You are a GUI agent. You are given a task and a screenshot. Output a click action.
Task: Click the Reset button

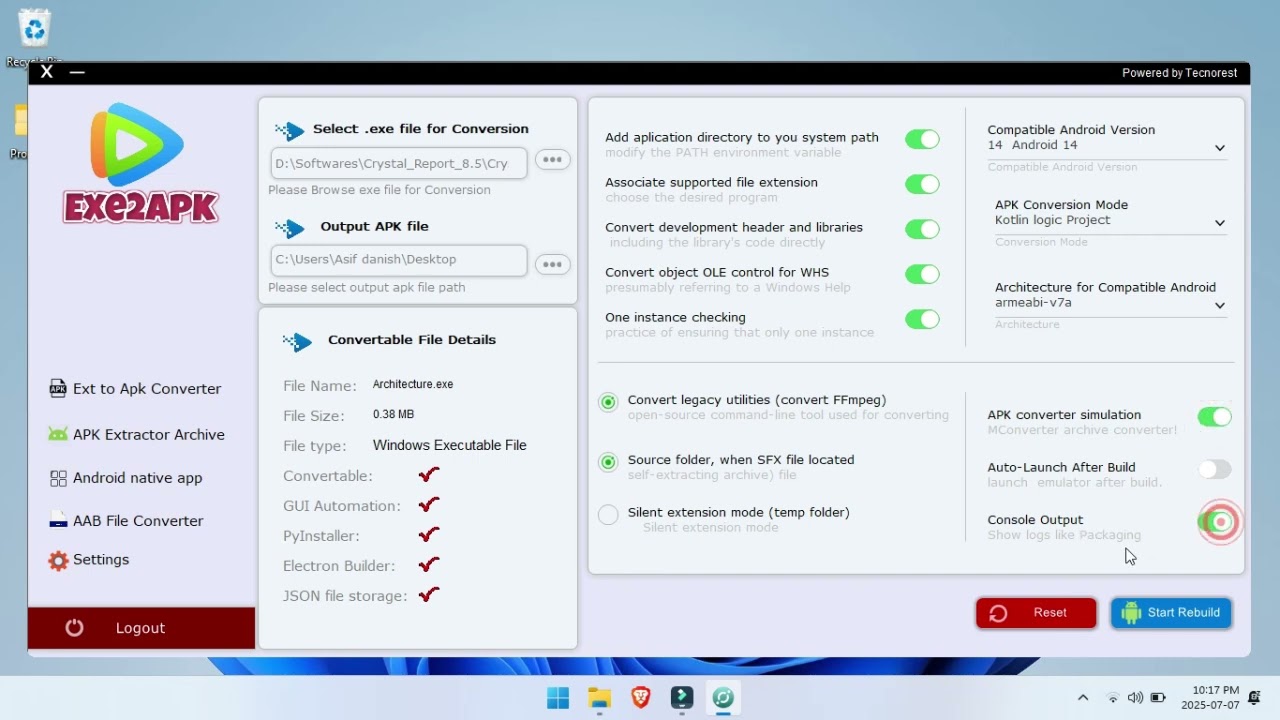click(1036, 613)
